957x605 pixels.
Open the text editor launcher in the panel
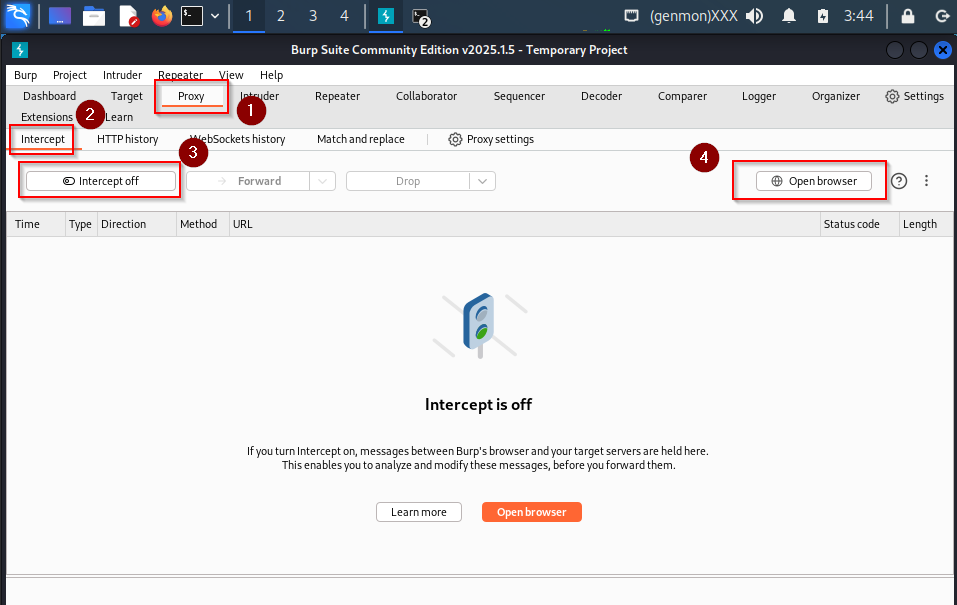coord(129,16)
